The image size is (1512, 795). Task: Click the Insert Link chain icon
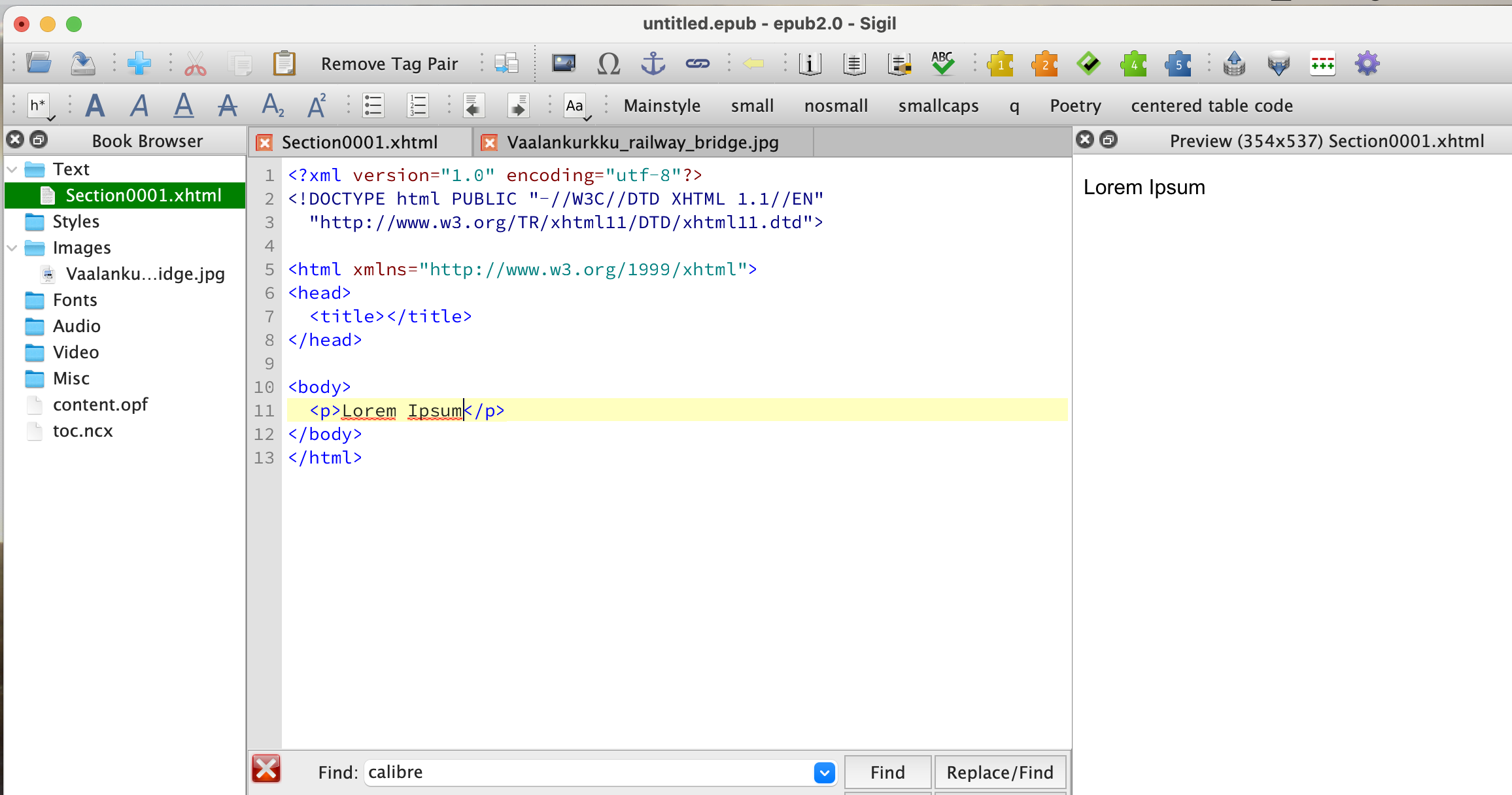697,64
